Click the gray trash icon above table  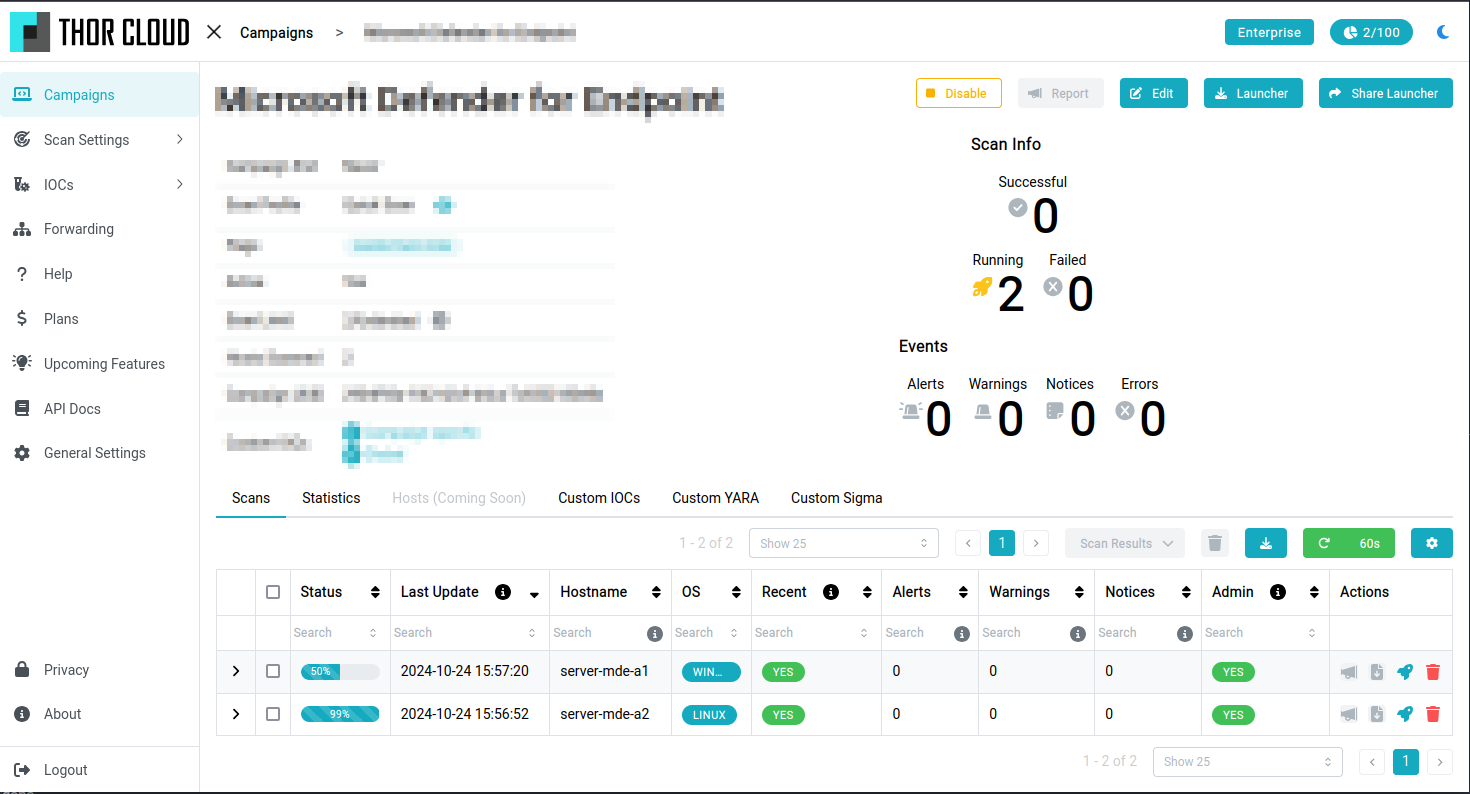pos(1215,543)
